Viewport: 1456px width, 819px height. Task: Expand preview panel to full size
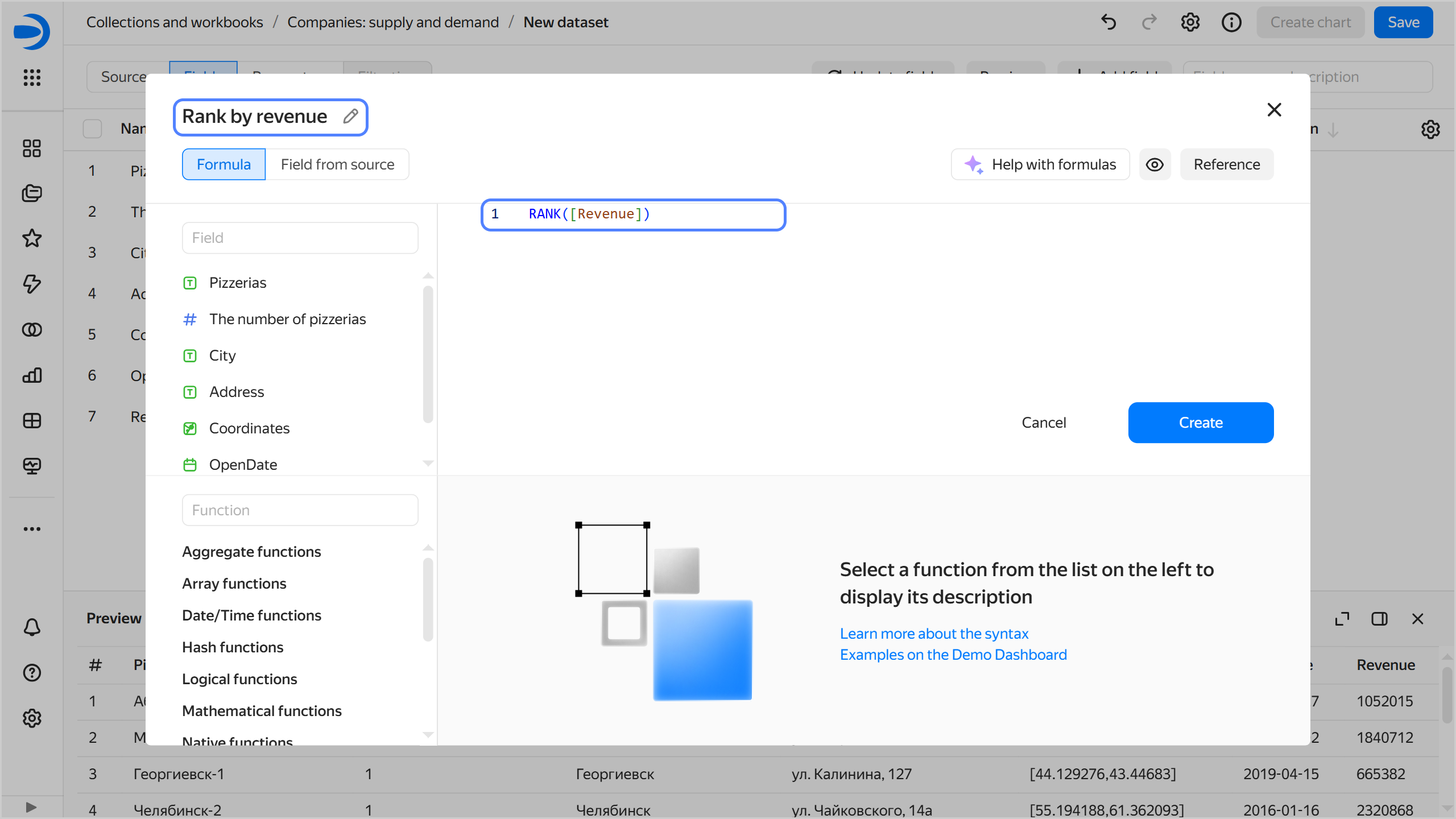pos(1342,619)
